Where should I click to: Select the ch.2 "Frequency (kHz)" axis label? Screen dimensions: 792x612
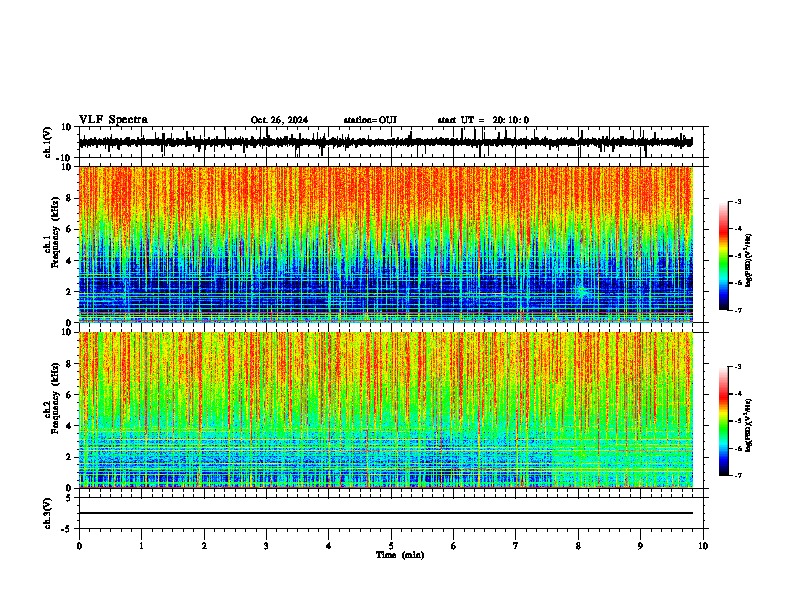point(55,398)
